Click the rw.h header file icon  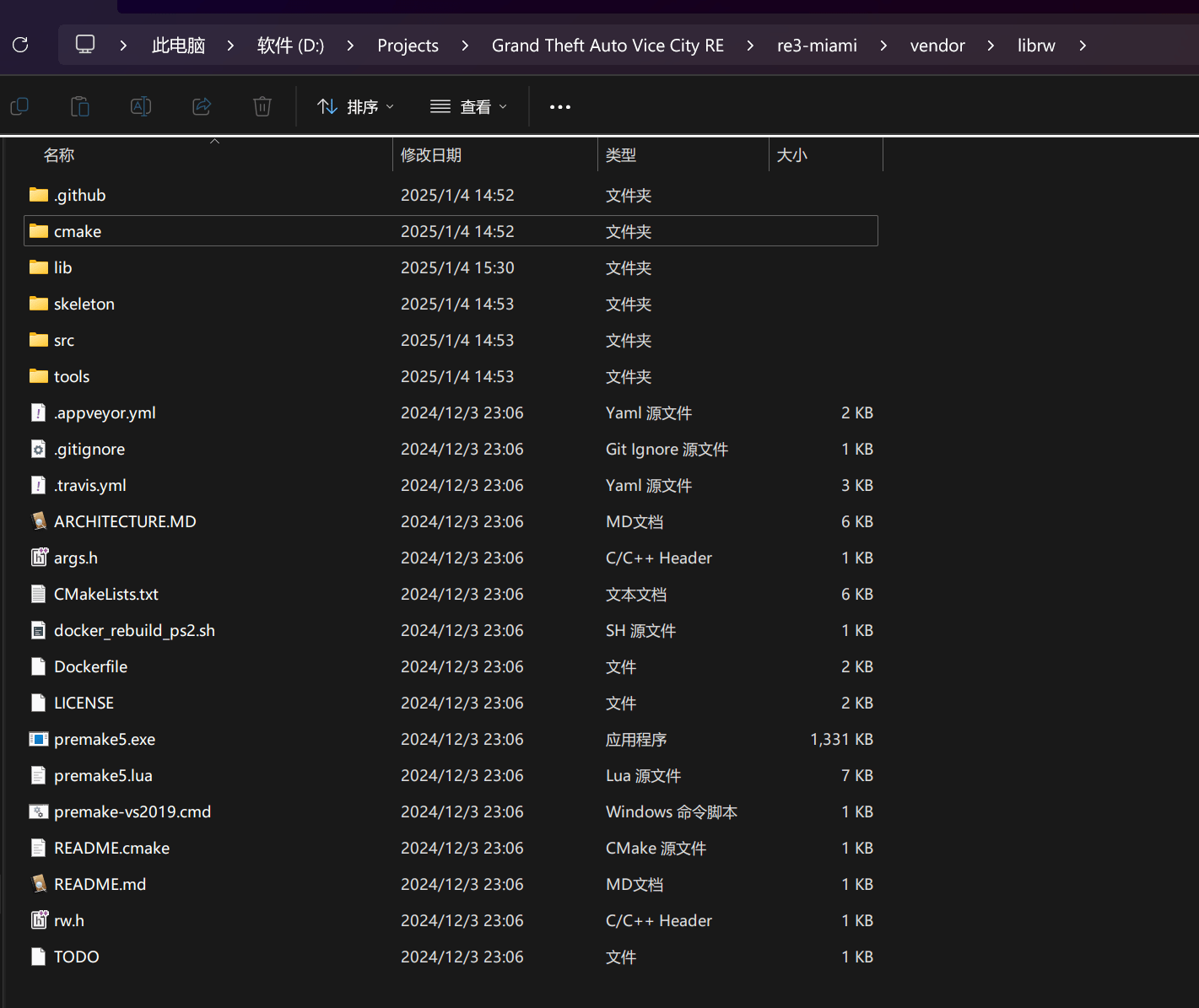[x=39, y=920]
